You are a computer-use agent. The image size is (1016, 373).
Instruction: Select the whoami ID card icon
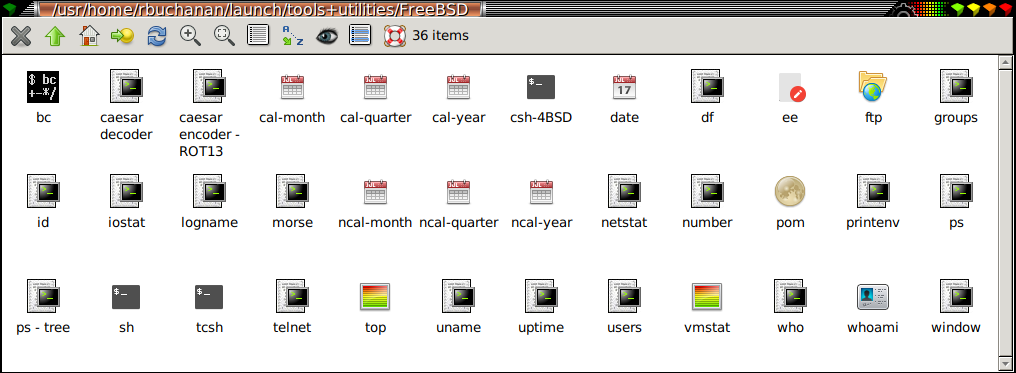[873, 297]
